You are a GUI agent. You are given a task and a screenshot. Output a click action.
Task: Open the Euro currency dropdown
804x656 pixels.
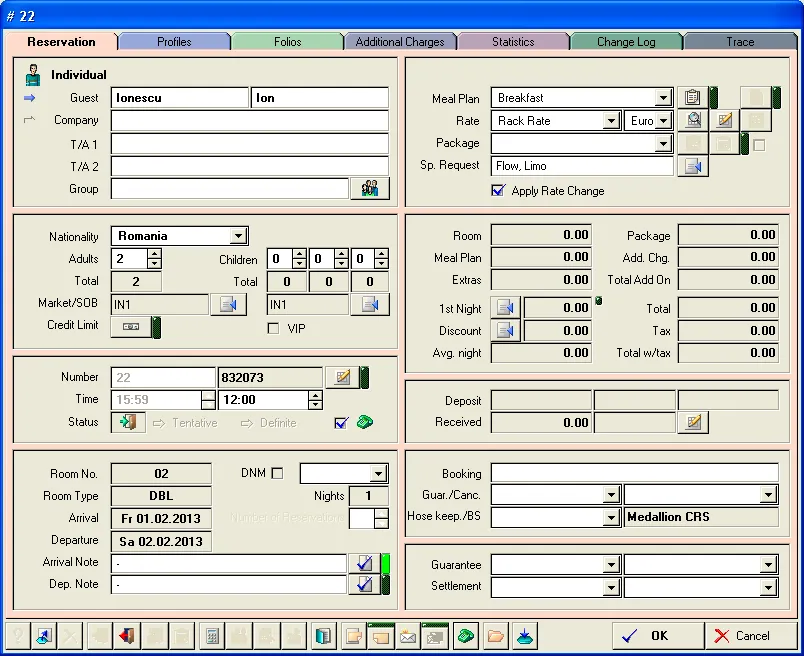click(x=664, y=121)
